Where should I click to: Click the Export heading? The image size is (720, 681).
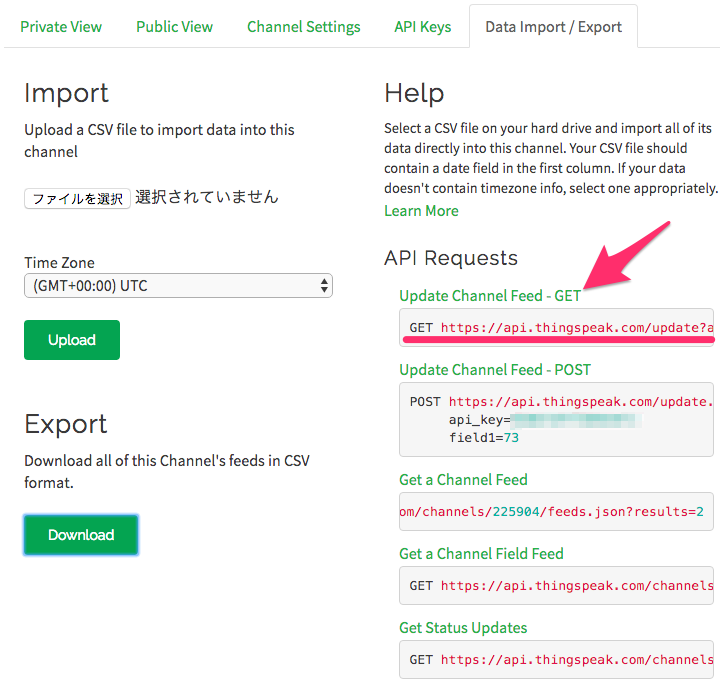66,424
